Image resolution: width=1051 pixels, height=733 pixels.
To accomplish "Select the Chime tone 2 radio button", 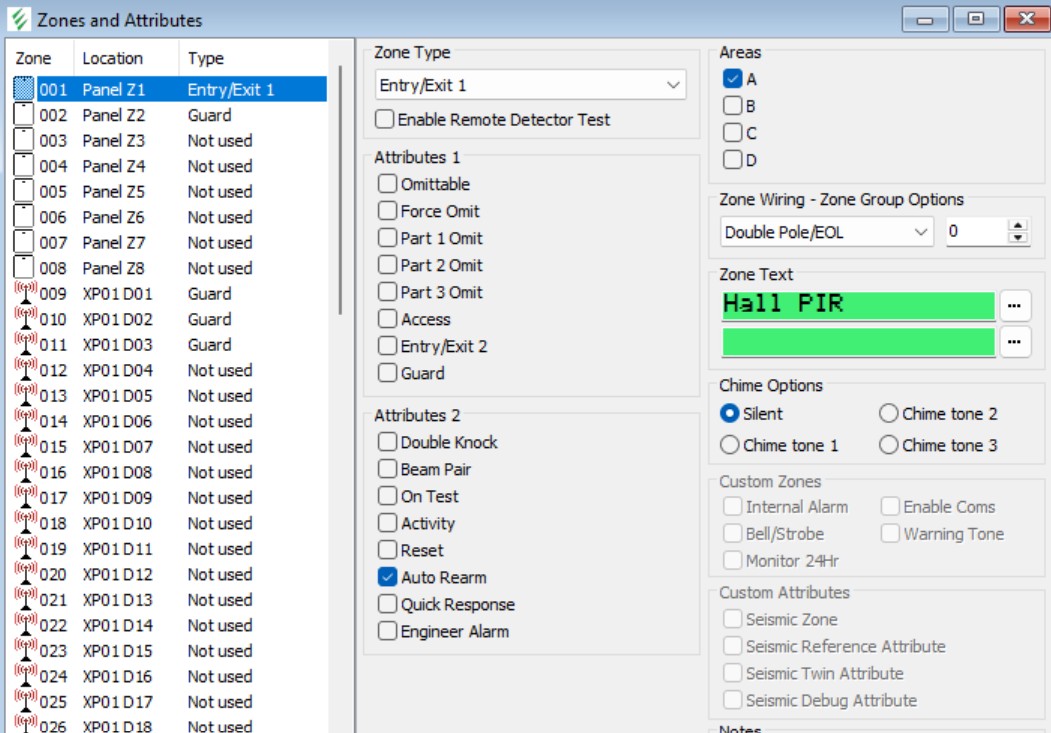I will point(888,414).
